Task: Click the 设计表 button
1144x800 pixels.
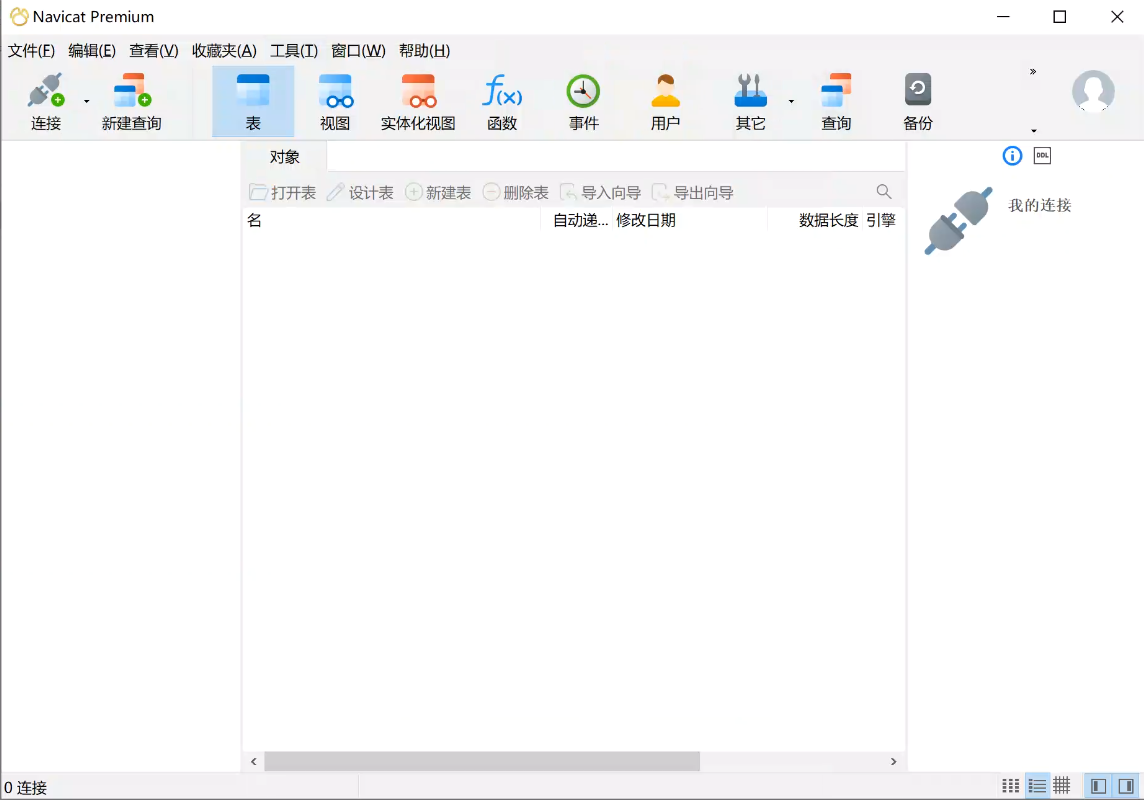Action: [360, 193]
